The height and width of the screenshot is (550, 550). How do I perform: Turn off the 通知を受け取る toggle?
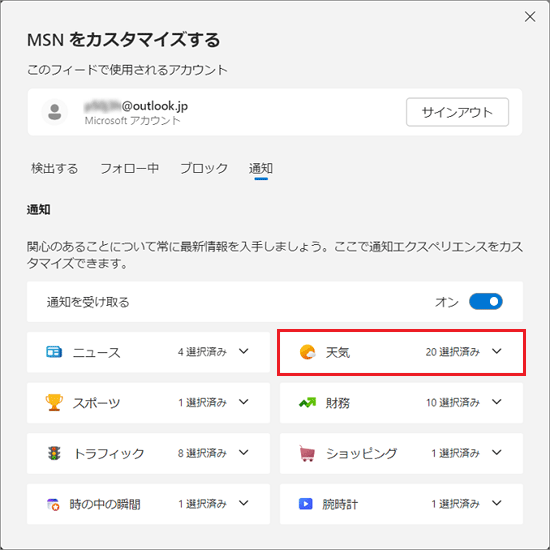coord(485,302)
